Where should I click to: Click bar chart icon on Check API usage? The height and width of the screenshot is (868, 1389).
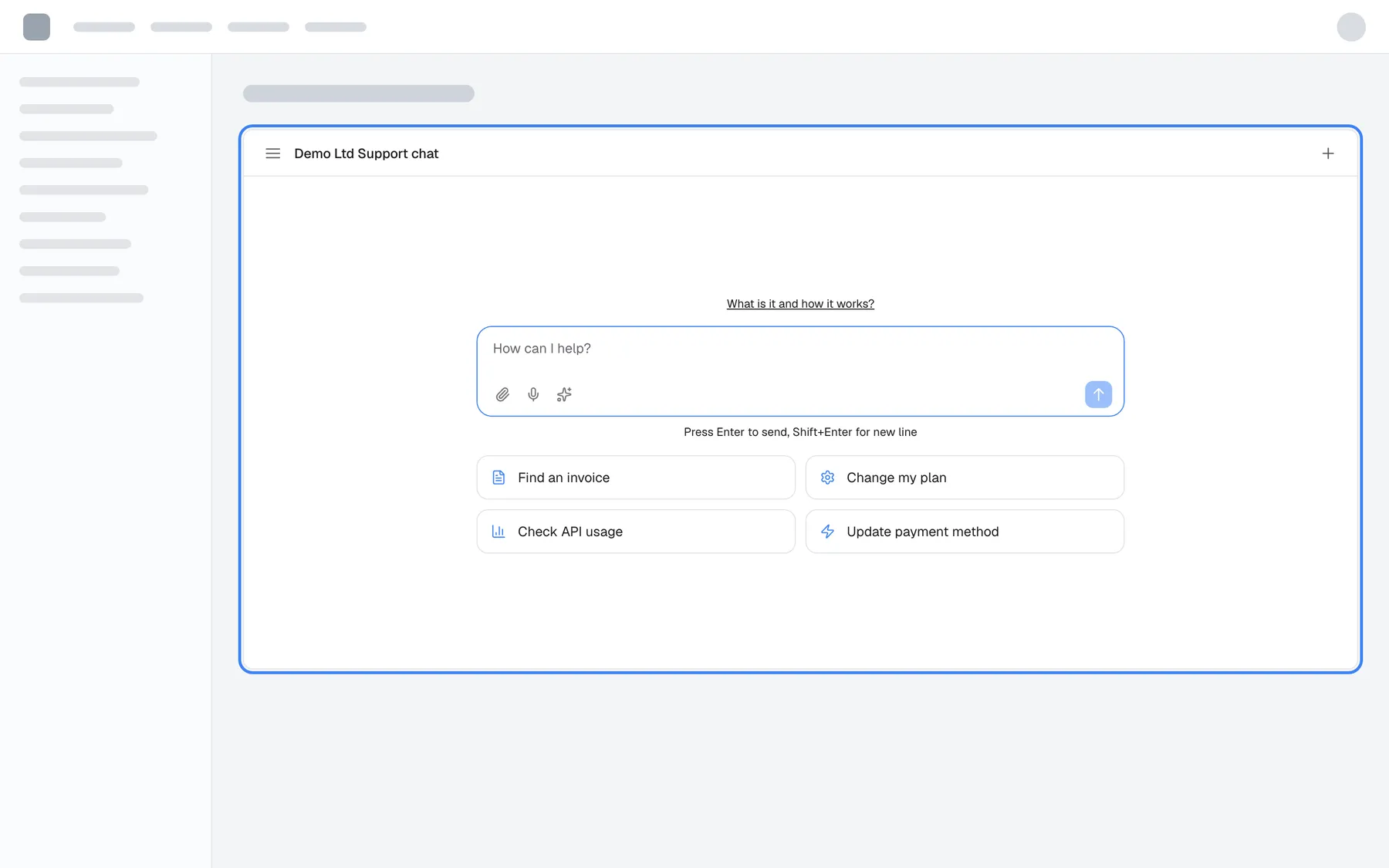point(498,532)
